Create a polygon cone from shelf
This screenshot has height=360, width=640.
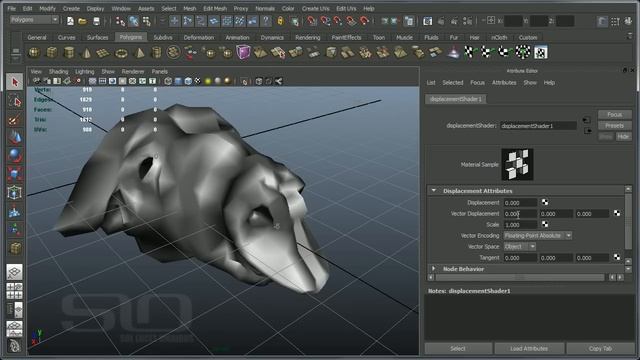(x=86, y=52)
